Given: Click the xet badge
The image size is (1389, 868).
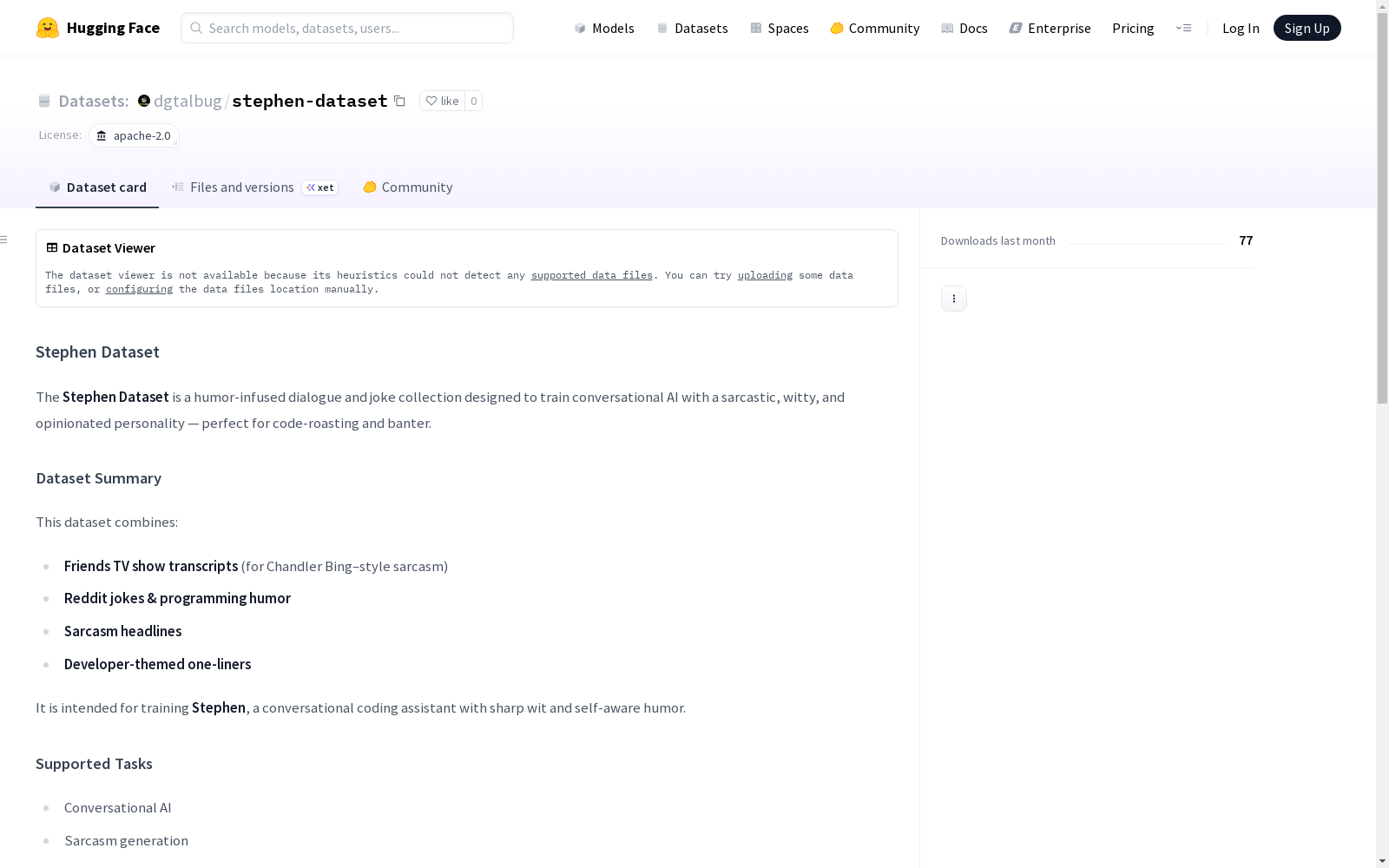Looking at the screenshot, I should pos(320,187).
